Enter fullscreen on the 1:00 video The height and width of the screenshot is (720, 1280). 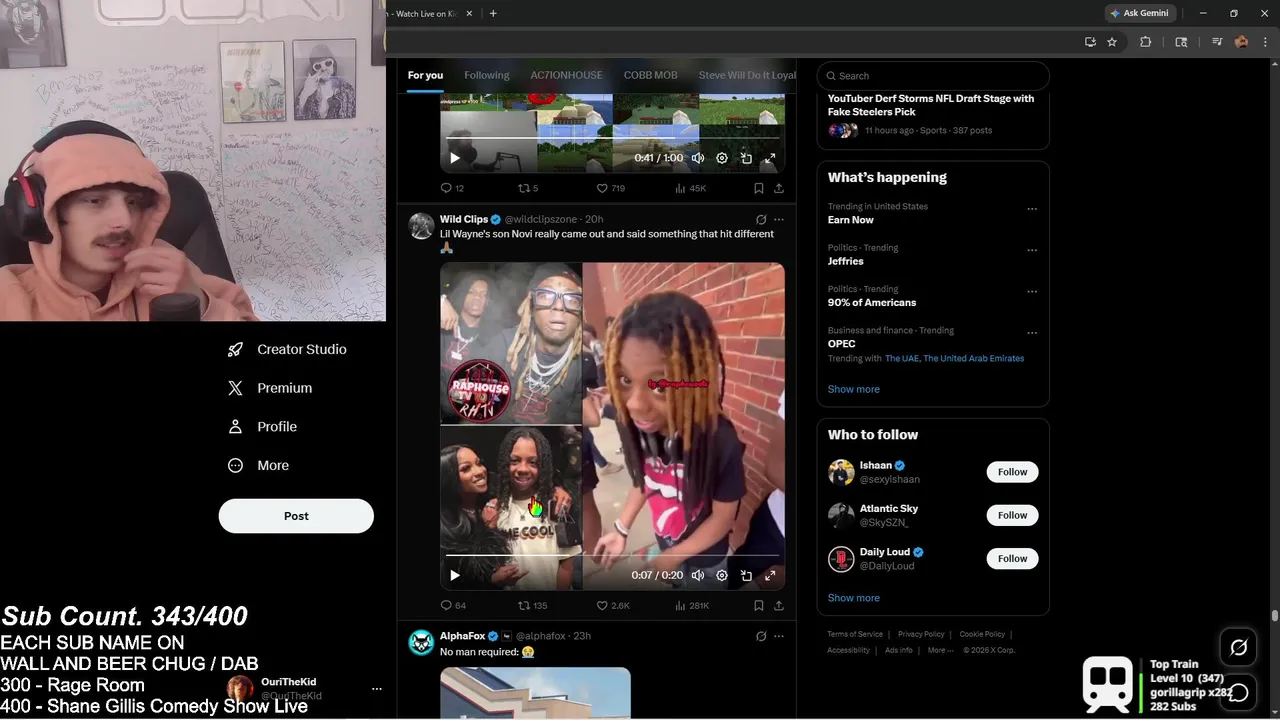770,158
